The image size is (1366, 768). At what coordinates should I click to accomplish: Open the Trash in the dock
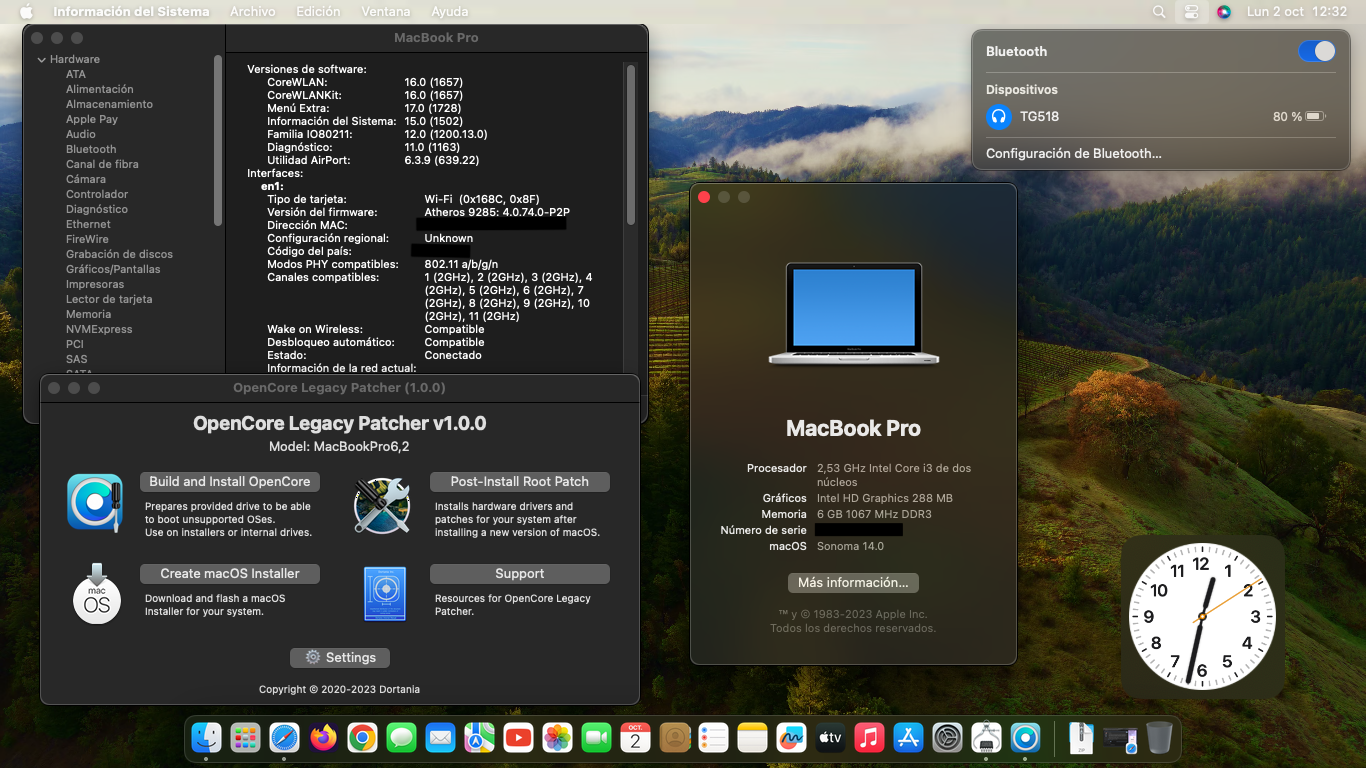tap(1159, 738)
